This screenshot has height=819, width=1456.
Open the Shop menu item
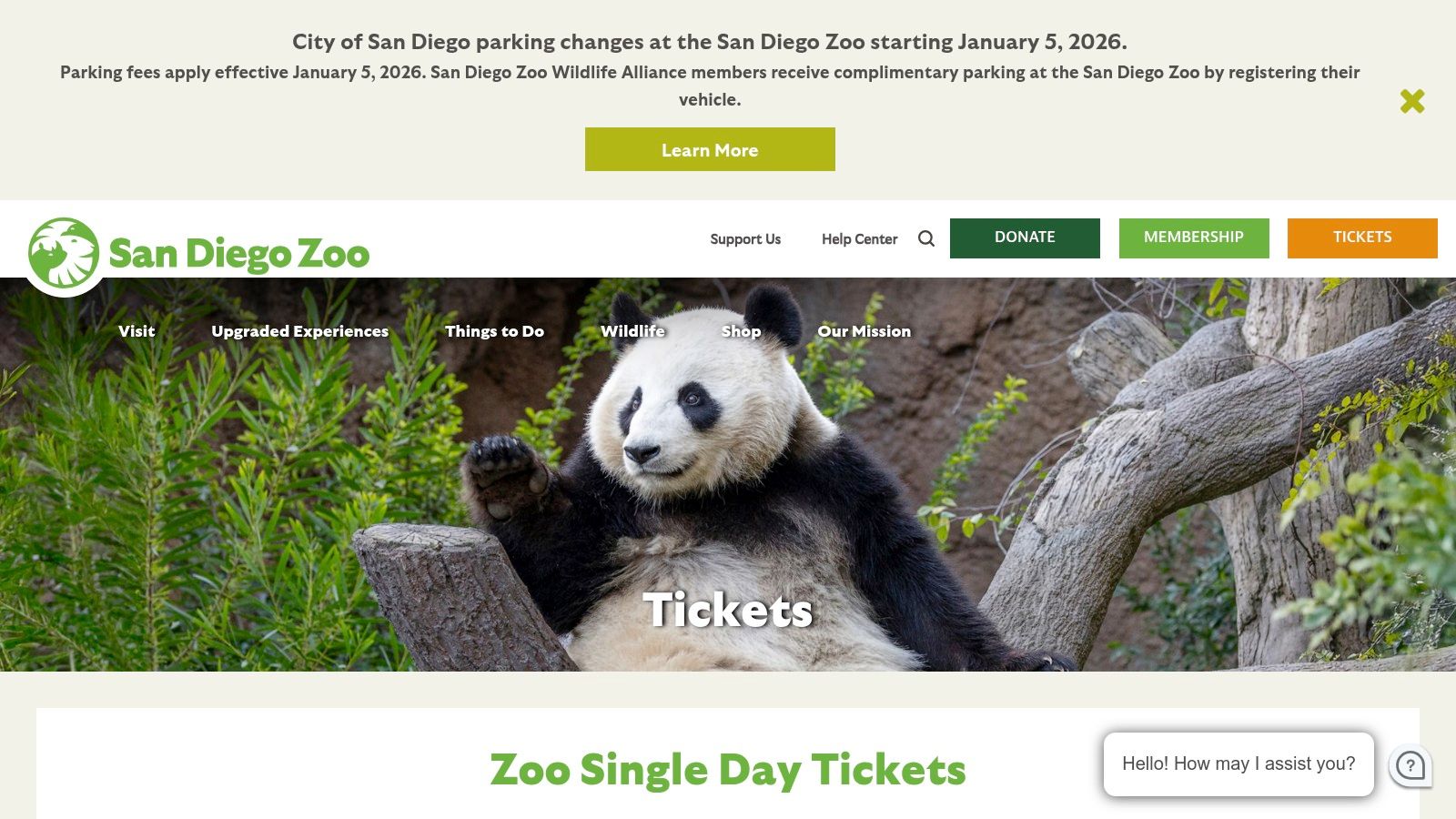[x=742, y=331]
